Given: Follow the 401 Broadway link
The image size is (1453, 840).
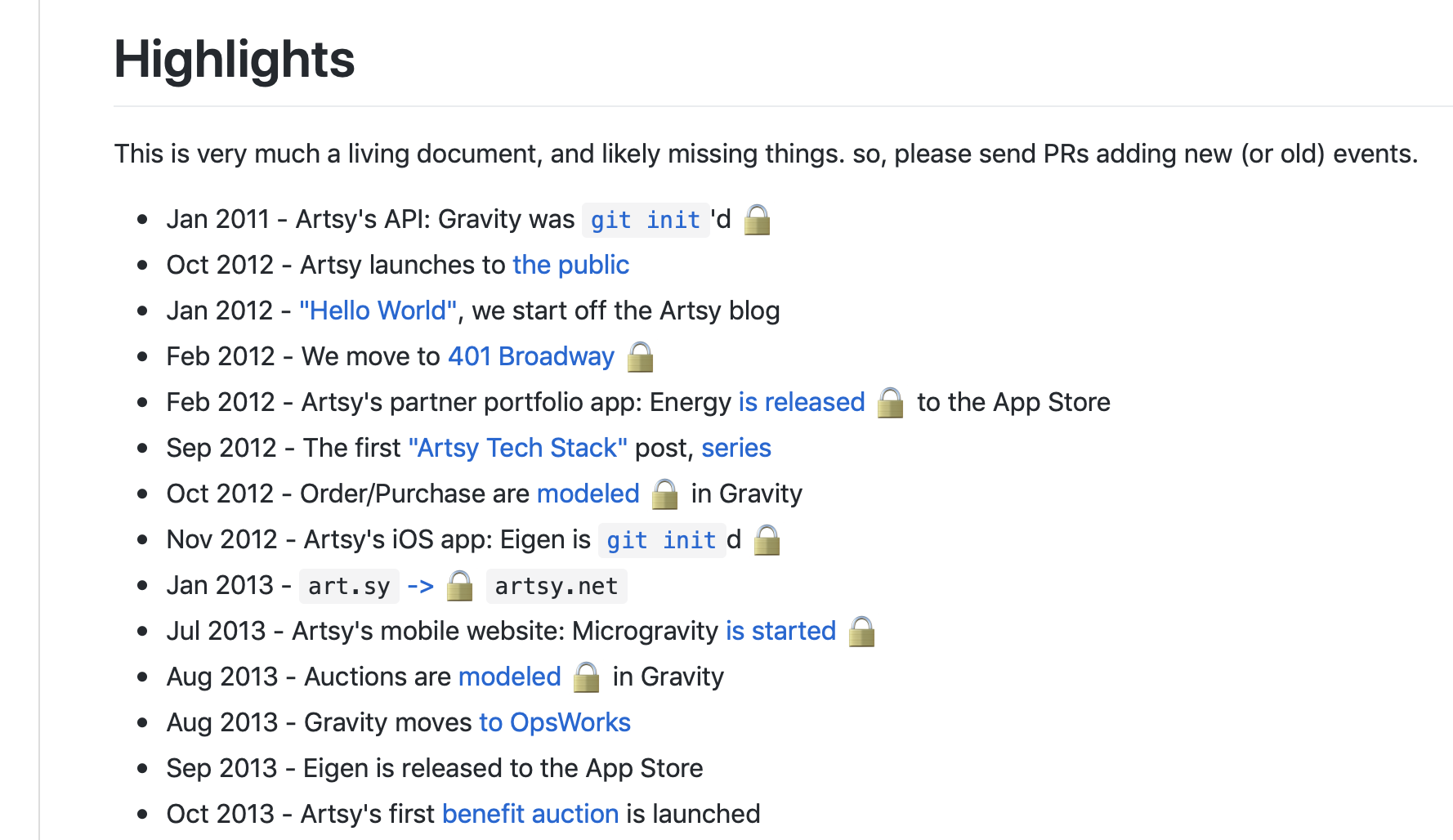Looking at the screenshot, I should (531, 356).
